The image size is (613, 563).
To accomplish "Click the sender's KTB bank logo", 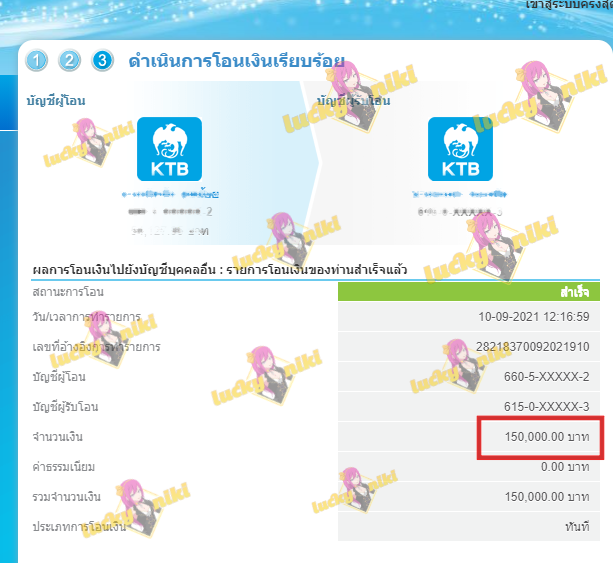I will click(x=169, y=149).
